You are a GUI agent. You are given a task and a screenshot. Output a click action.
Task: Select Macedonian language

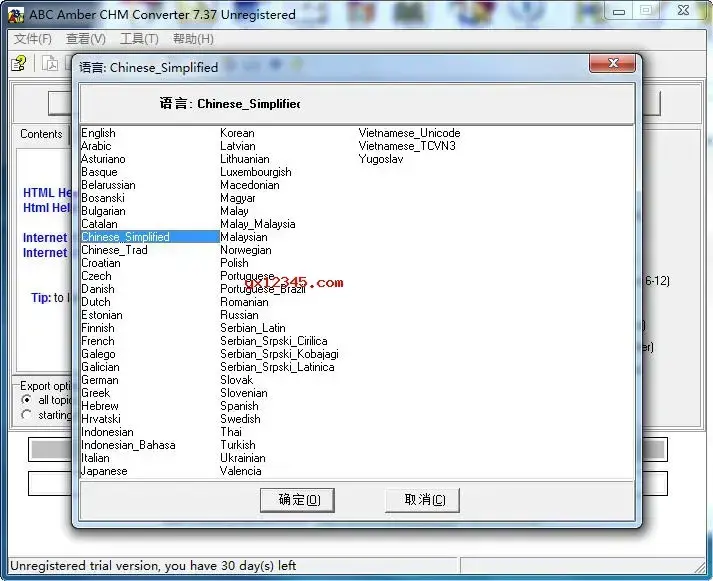[x=250, y=185]
